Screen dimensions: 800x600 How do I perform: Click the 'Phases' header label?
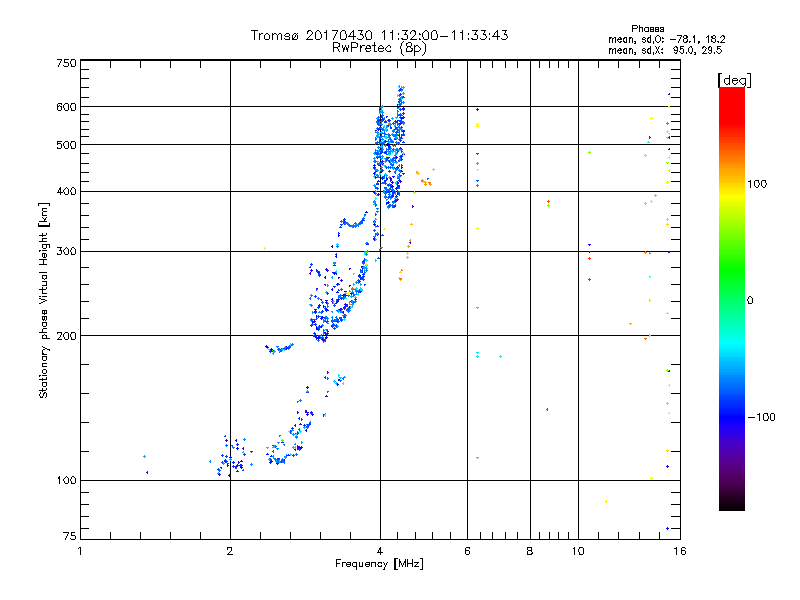[x=647, y=29]
